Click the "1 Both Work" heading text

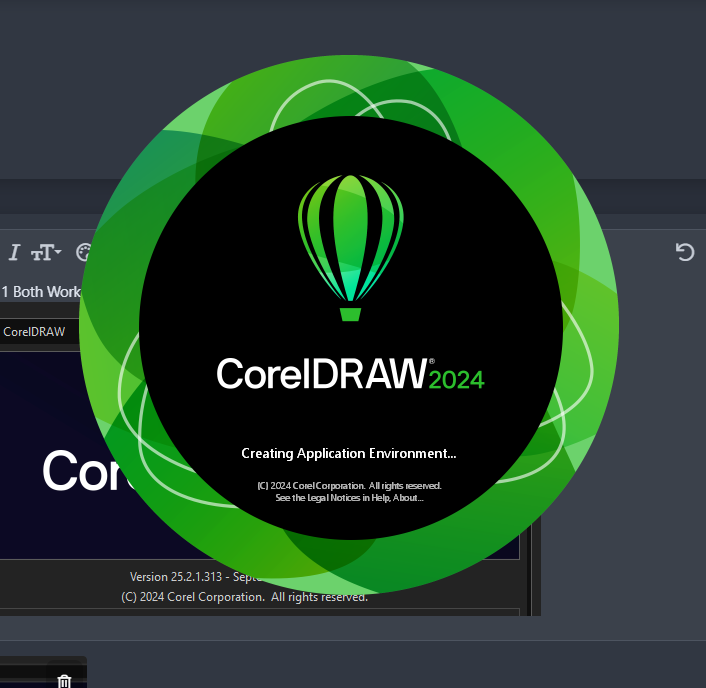[x=41, y=292]
